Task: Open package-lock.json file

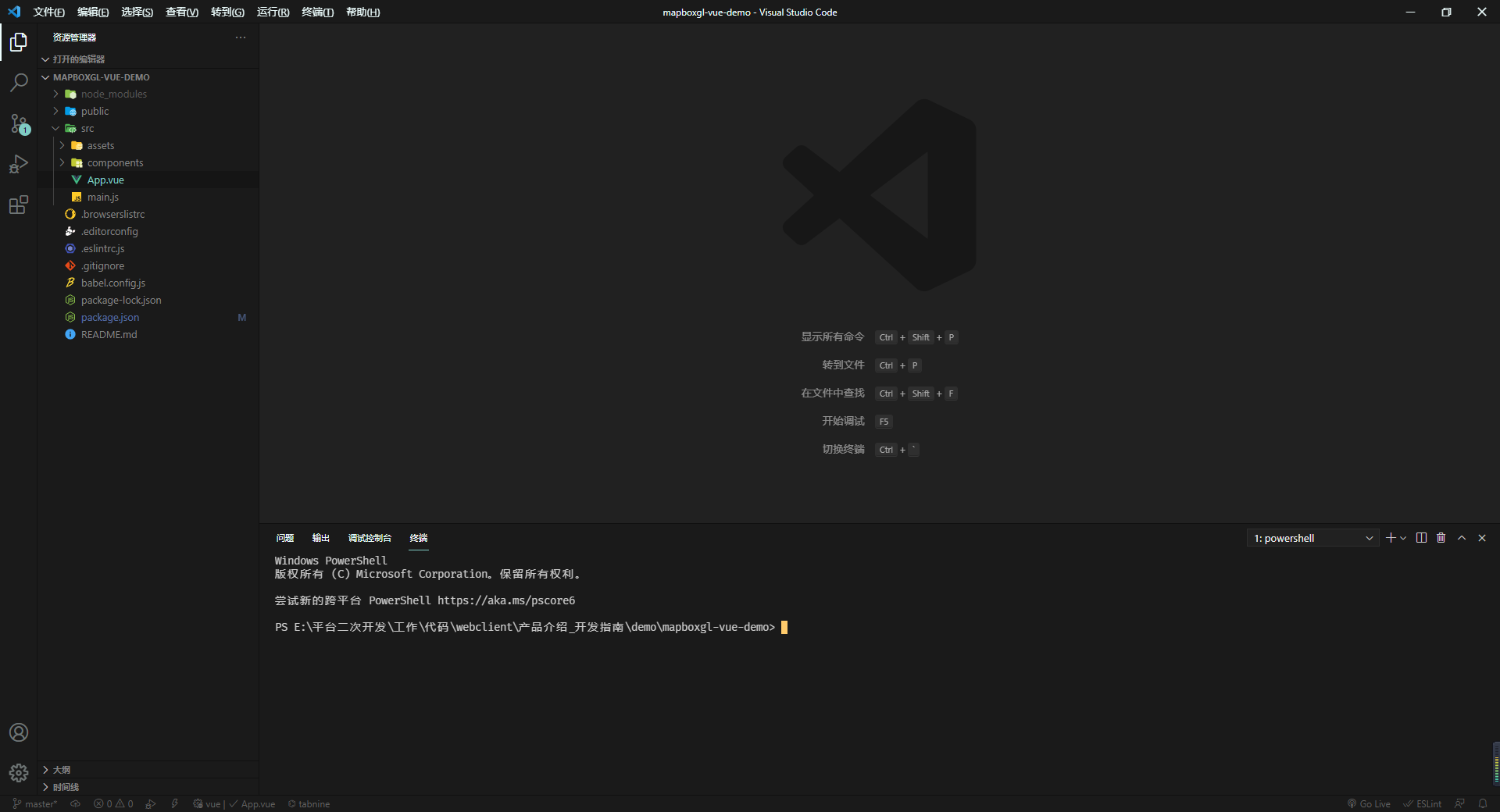Action: 148,301
